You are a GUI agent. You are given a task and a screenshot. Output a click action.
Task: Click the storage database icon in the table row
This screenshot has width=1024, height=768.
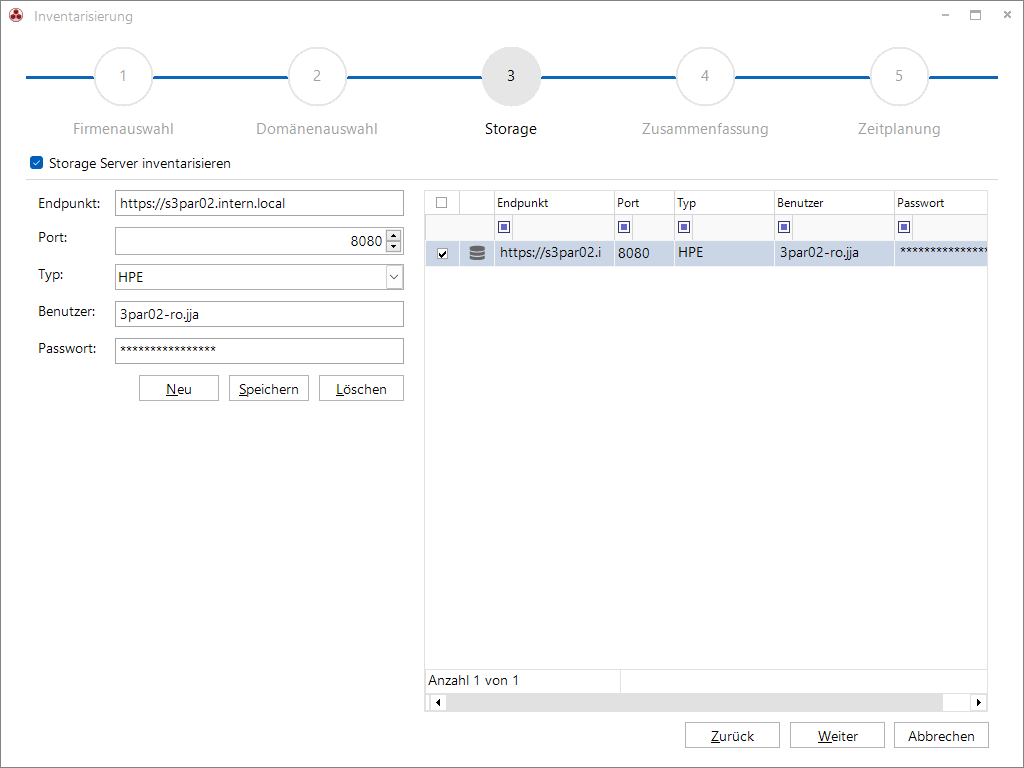pos(477,253)
